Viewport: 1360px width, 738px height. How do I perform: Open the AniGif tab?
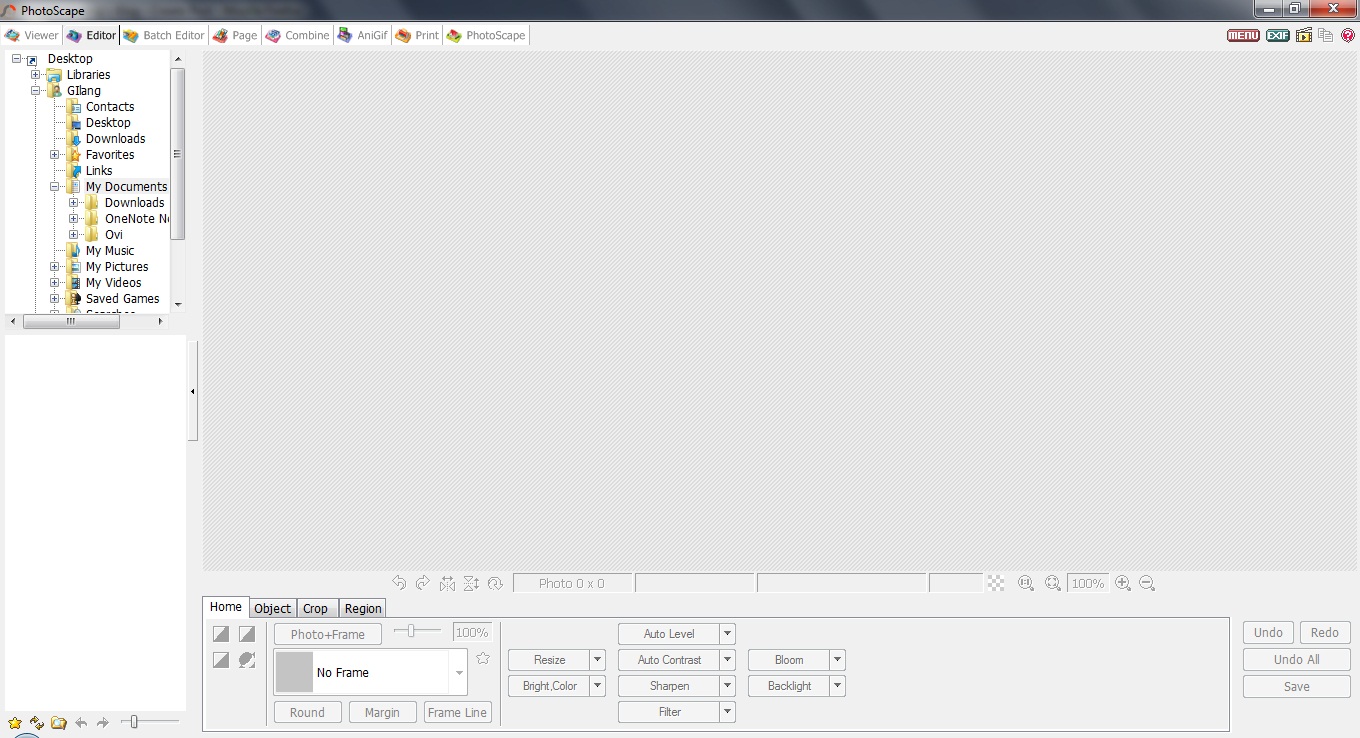click(x=362, y=35)
